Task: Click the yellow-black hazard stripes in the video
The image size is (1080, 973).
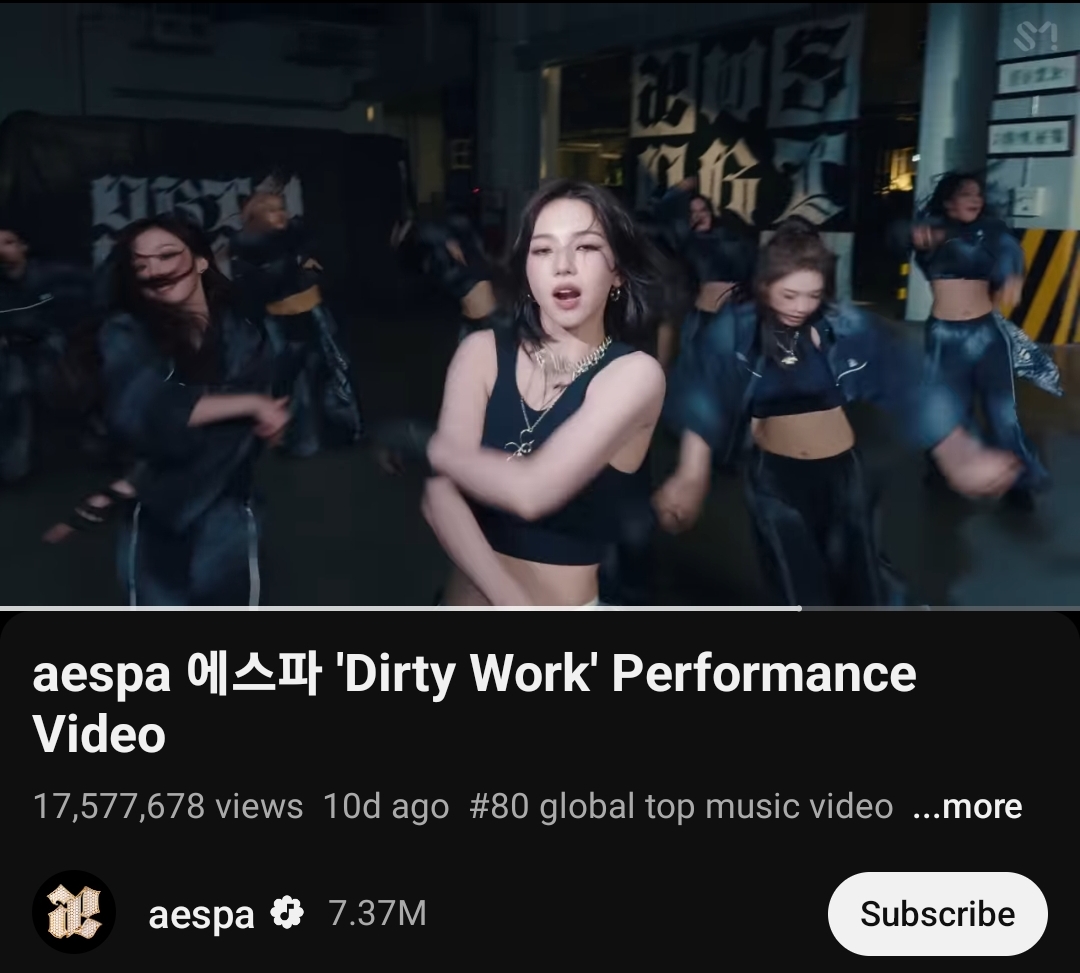Action: [1042, 286]
